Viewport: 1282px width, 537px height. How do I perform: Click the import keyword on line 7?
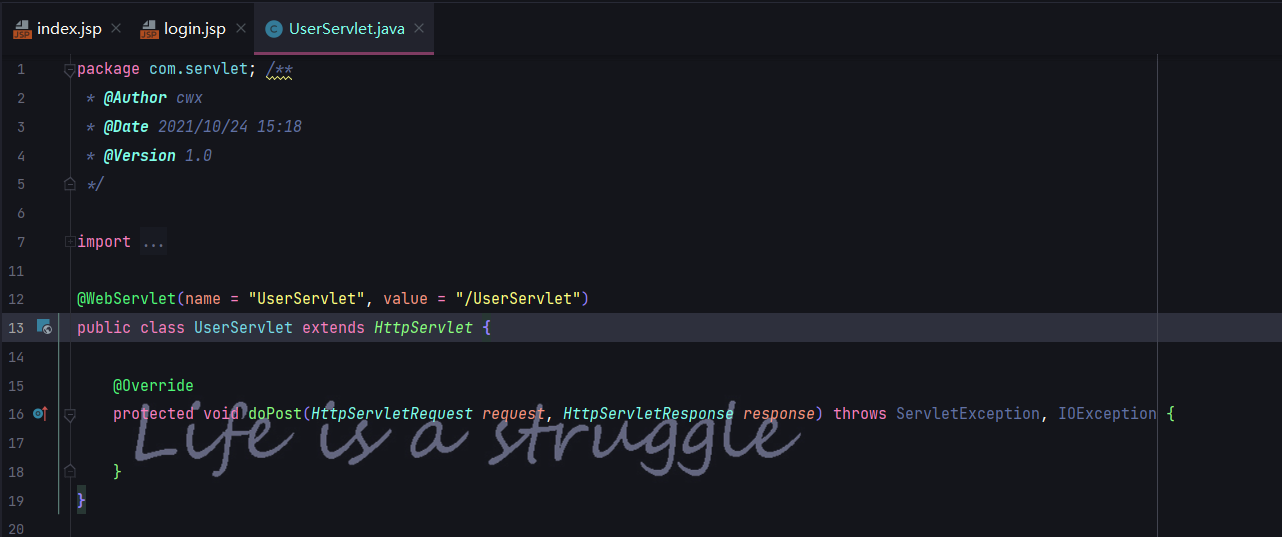(x=104, y=242)
